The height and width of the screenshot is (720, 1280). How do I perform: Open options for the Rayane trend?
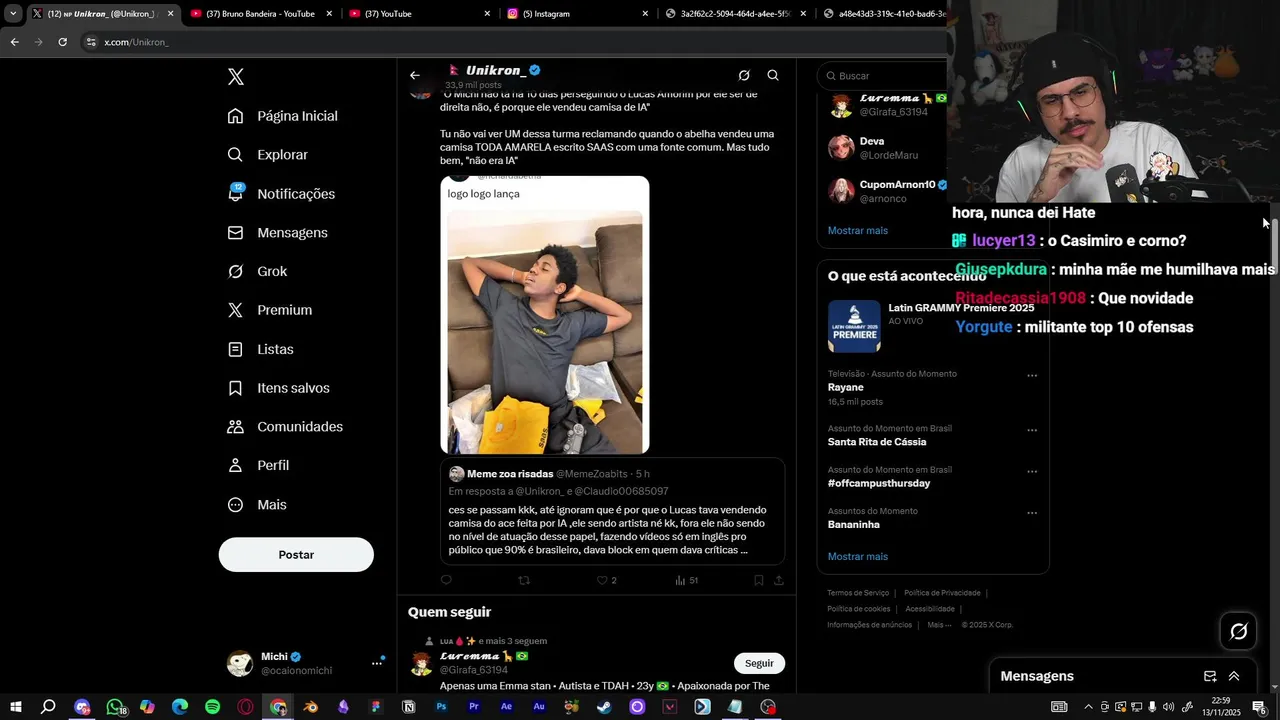1032,376
